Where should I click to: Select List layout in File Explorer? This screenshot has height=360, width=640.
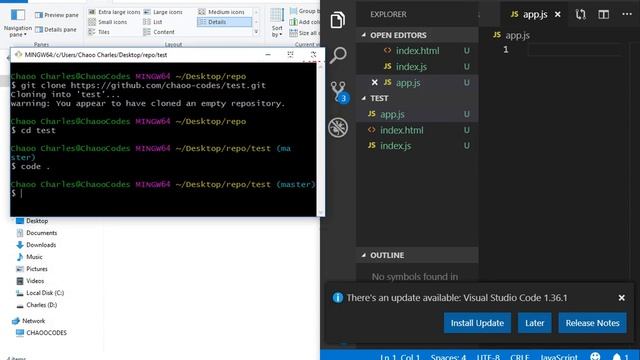click(x=153, y=22)
